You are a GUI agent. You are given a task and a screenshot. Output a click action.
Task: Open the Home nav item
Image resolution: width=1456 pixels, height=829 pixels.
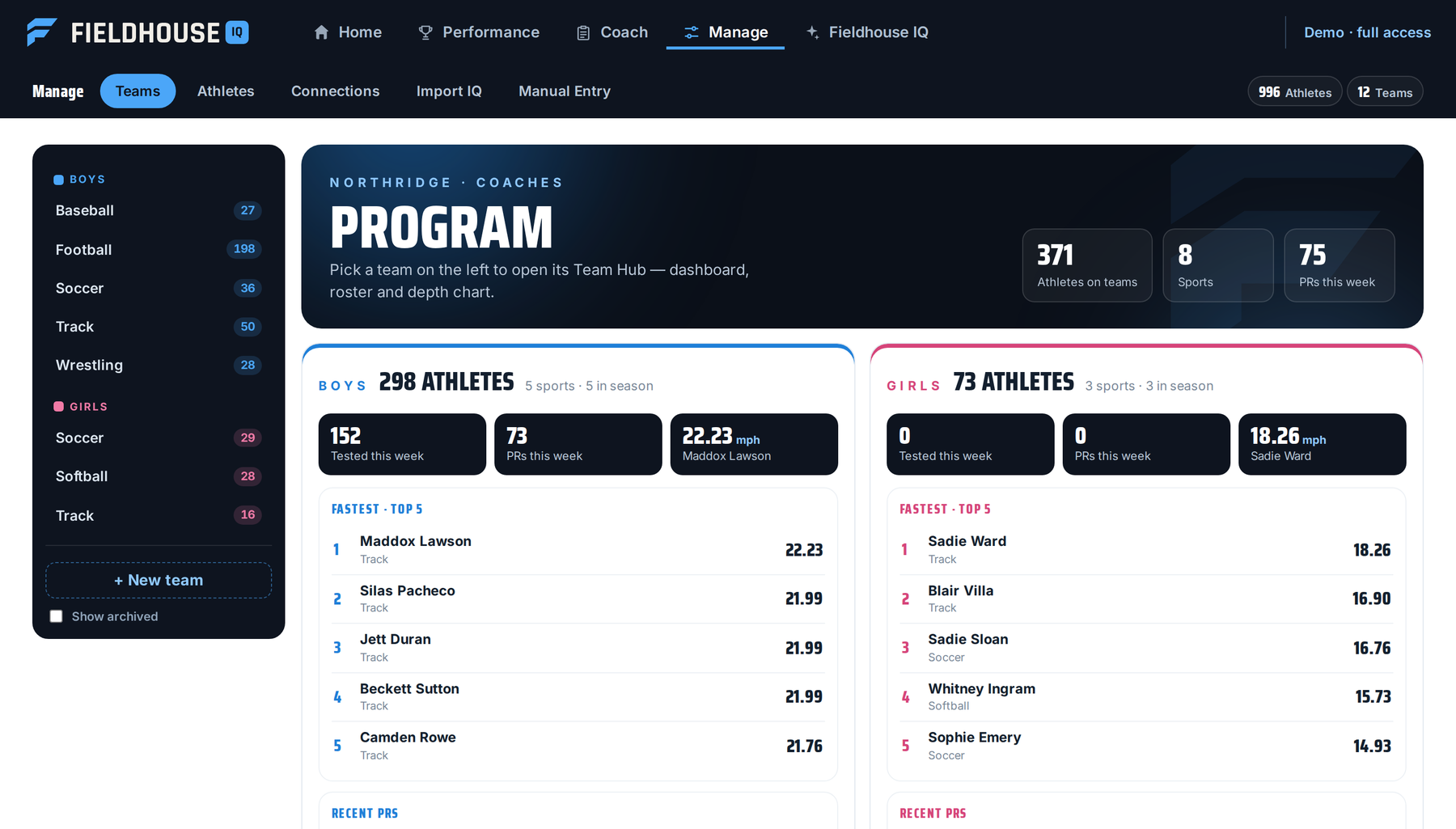(x=348, y=32)
